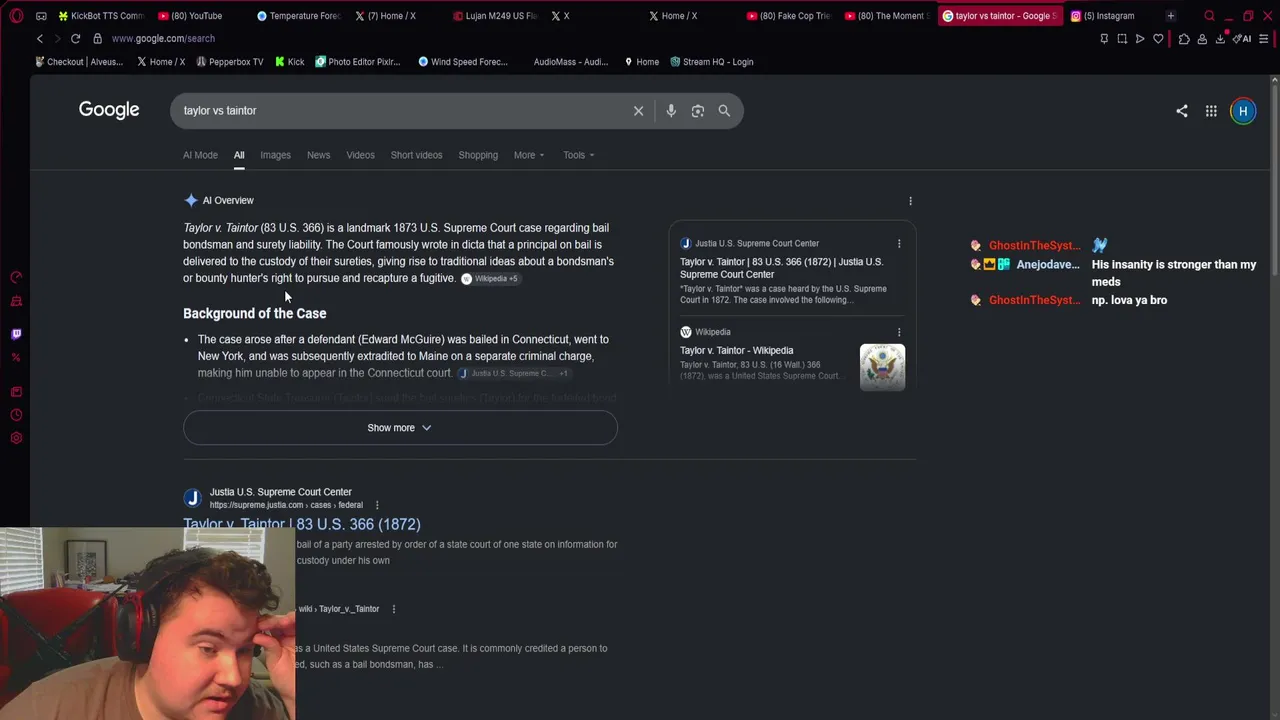This screenshot has height=720, width=1280.
Task: Open three-dot menu on Wikipedia source card
Action: tap(899, 332)
